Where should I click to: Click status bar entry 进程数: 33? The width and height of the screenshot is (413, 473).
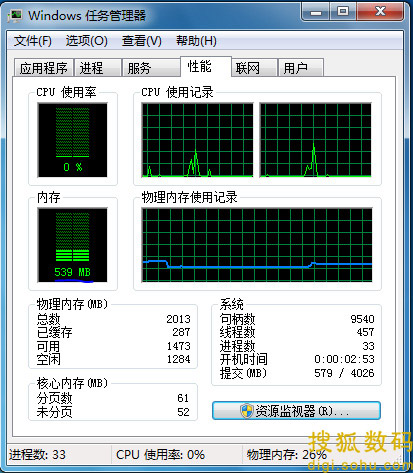coord(37,455)
